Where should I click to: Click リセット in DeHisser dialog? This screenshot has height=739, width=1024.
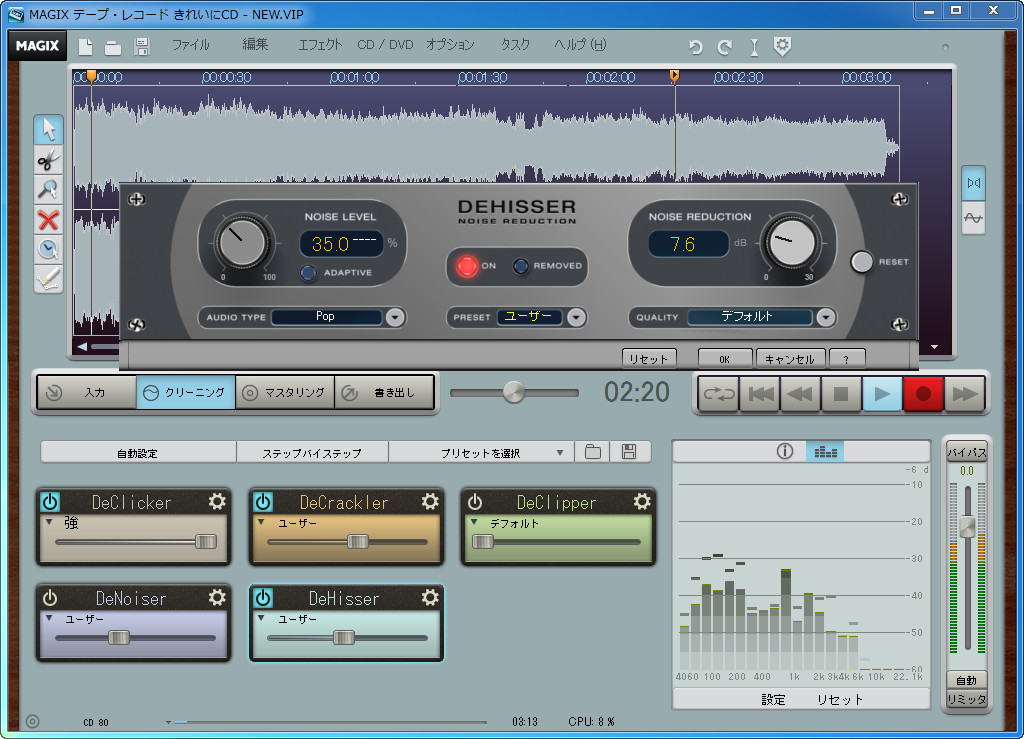coord(648,359)
